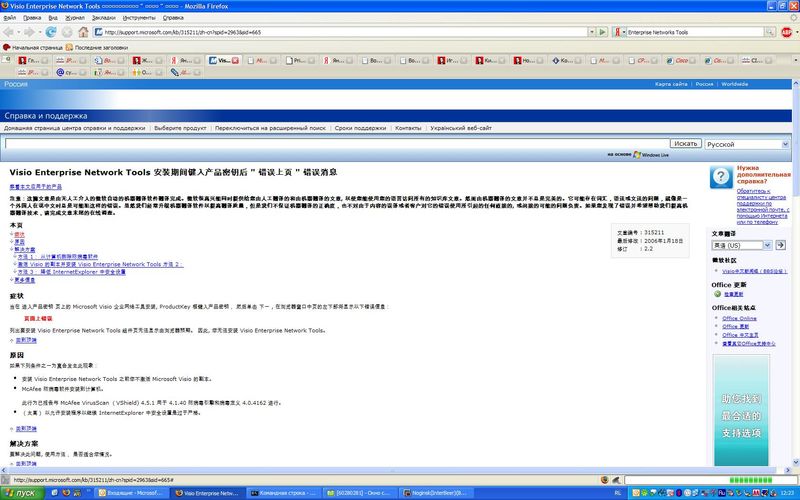The image size is (800, 500).
Task: Click Worldwide link in header
Action: (x=735, y=84)
